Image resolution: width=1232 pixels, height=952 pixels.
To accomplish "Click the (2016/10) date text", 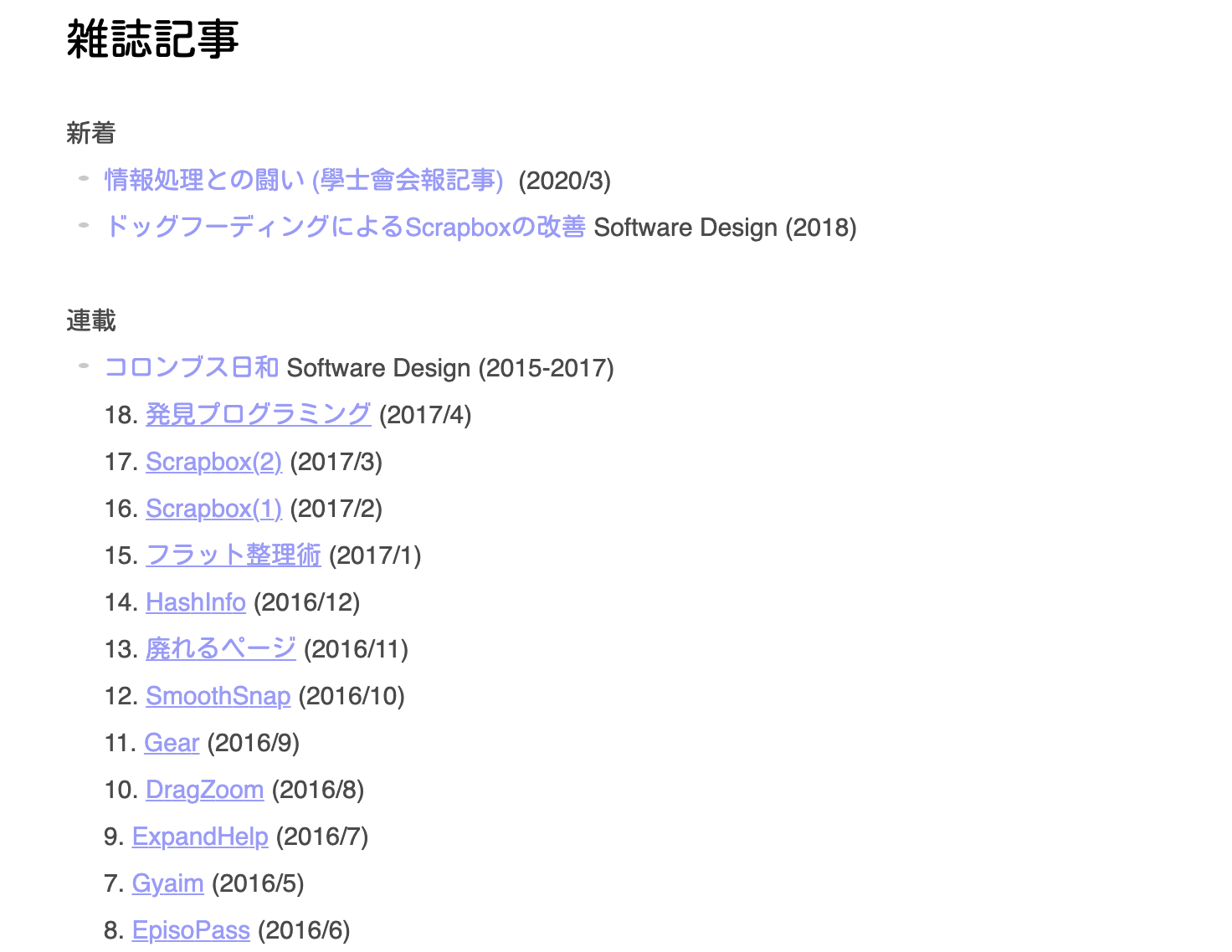I will click(352, 696).
